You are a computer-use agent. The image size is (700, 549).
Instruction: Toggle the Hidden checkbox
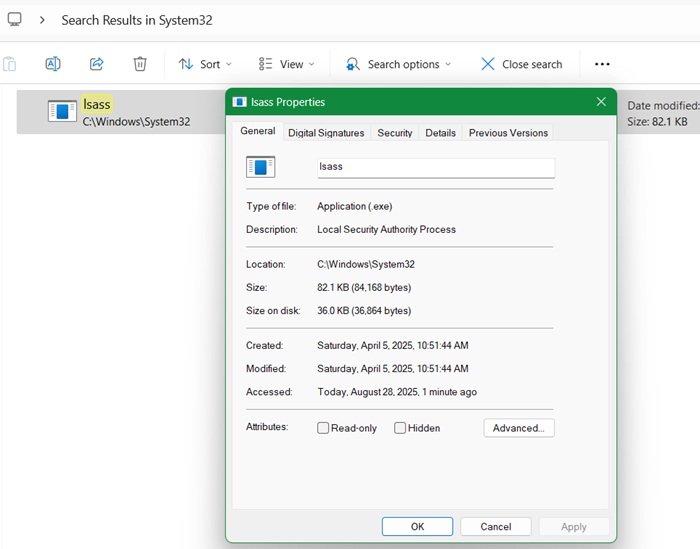400,428
